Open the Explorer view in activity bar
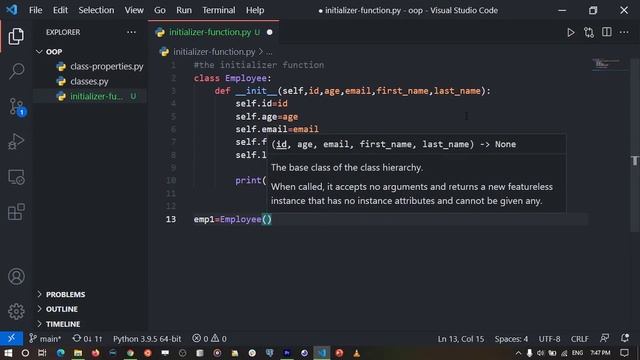 [x=16, y=36]
